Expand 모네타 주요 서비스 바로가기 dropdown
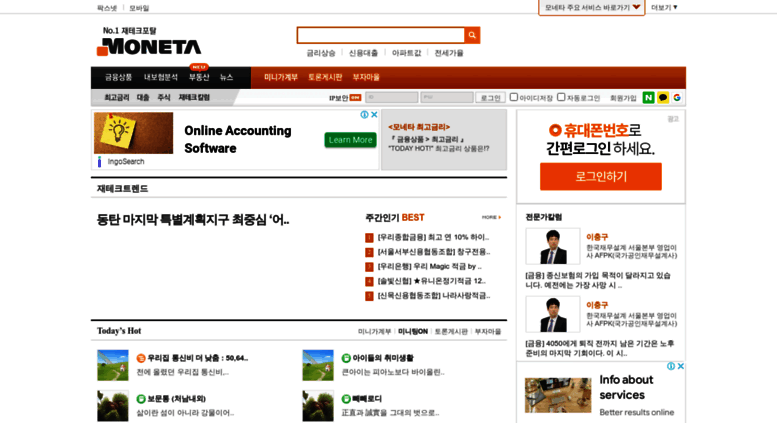This screenshot has width=777, height=423. click(x=592, y=7)
